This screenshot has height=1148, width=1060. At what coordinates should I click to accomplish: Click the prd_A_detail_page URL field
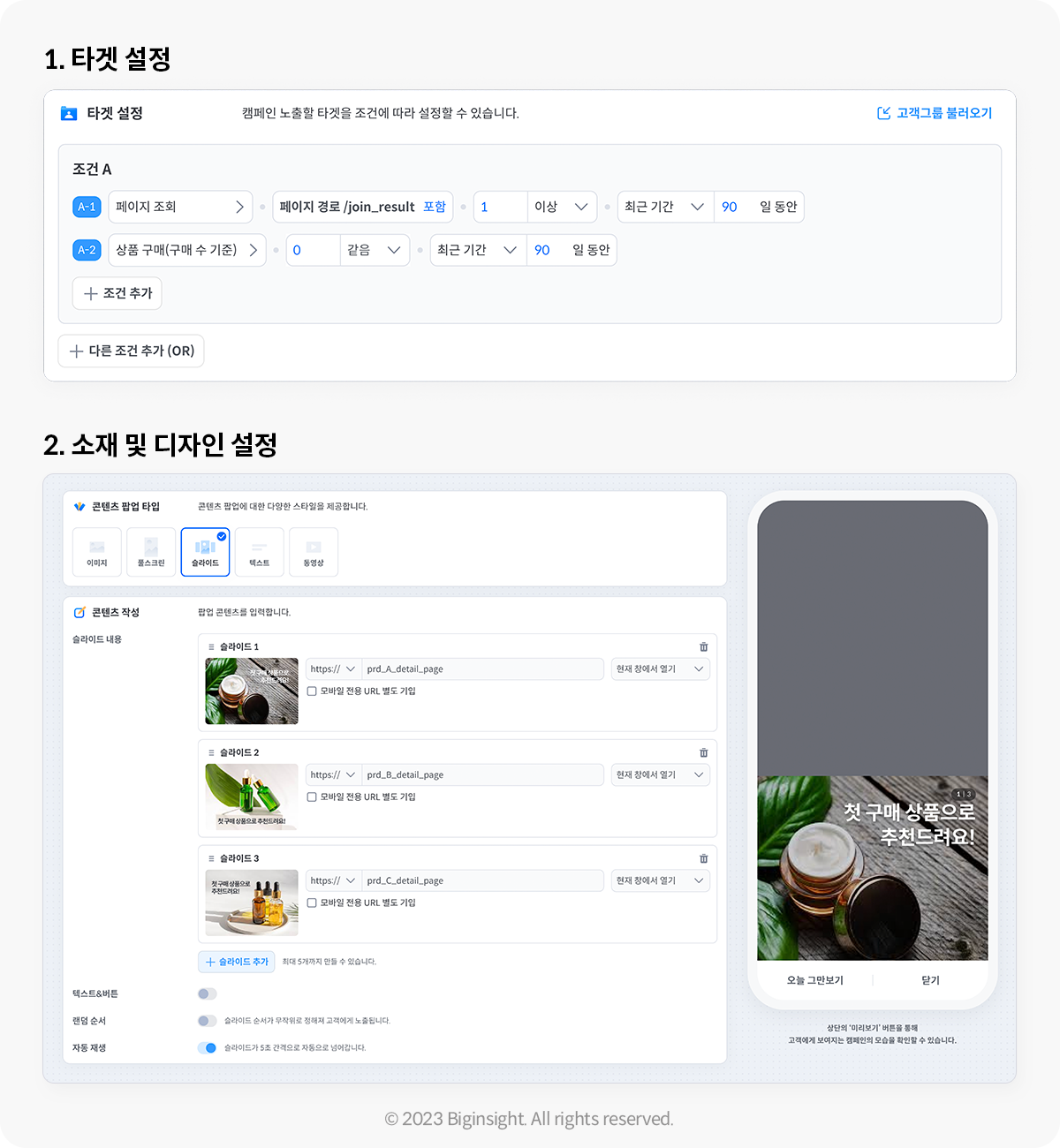(x=483, y=669)
